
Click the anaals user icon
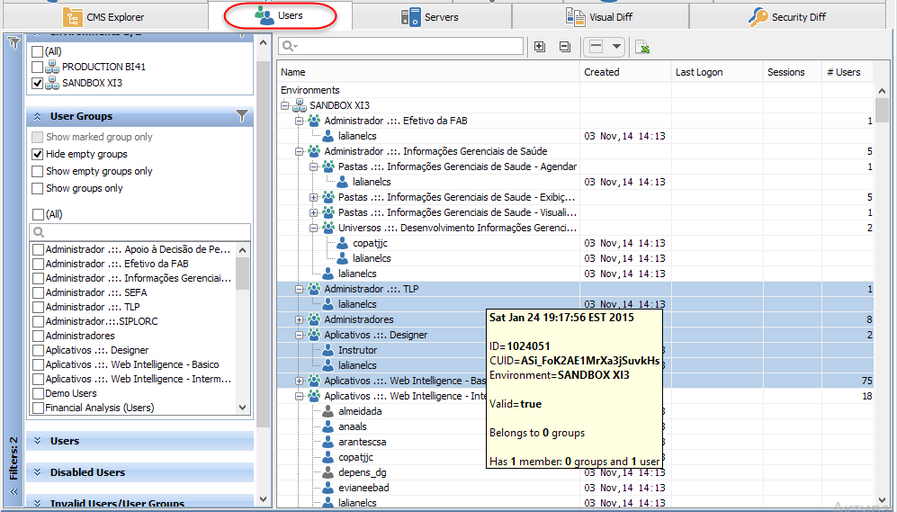pos(328,427)
